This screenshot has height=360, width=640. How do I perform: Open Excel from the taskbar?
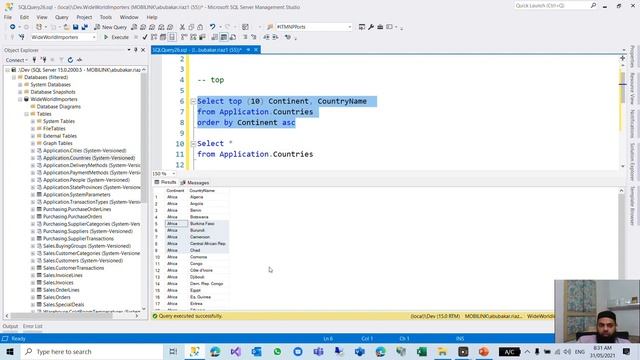[x=422, y=351]
